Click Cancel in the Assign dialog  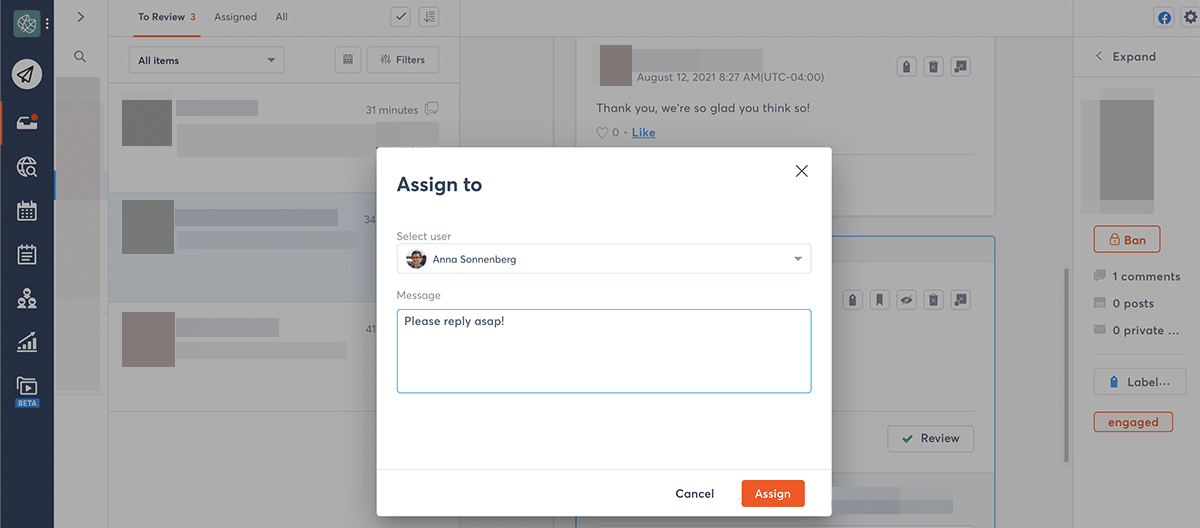click(694, 494)
